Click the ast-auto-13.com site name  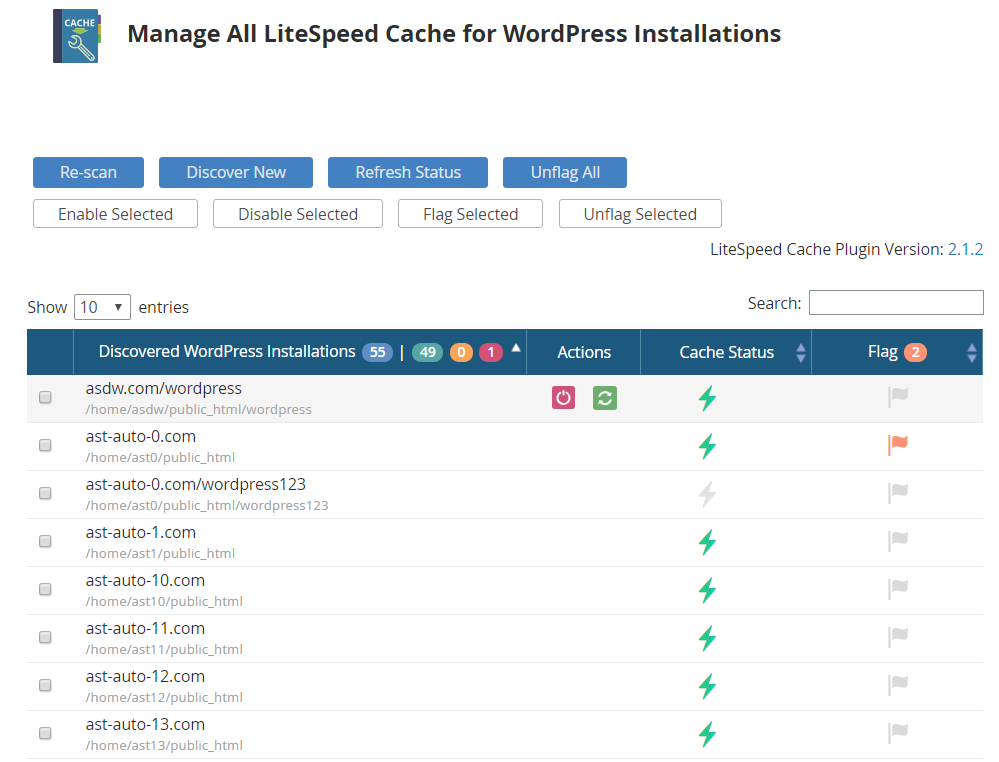click(x=145, y=725)
